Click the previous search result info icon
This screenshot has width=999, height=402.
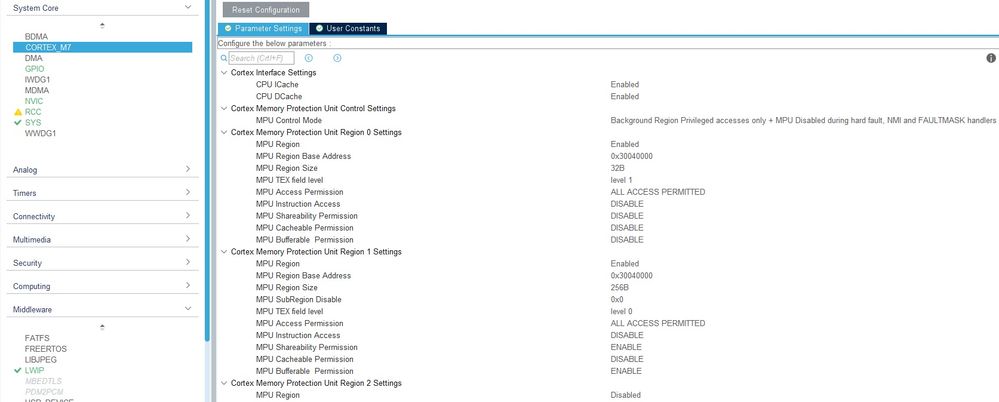tap(308, 58)
